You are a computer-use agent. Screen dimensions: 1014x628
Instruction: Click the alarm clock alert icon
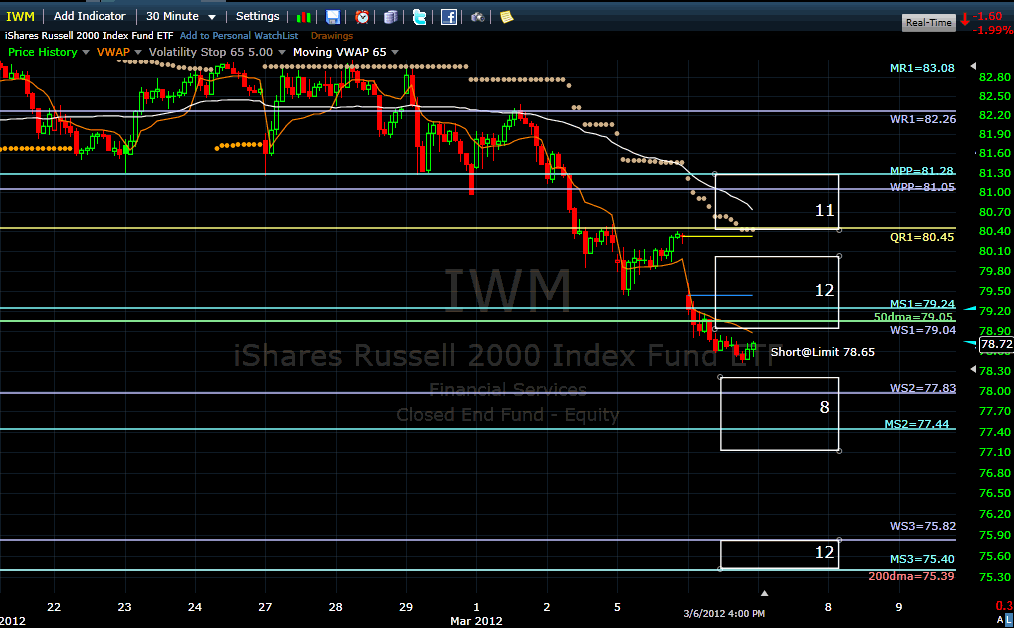coord(362,17)
